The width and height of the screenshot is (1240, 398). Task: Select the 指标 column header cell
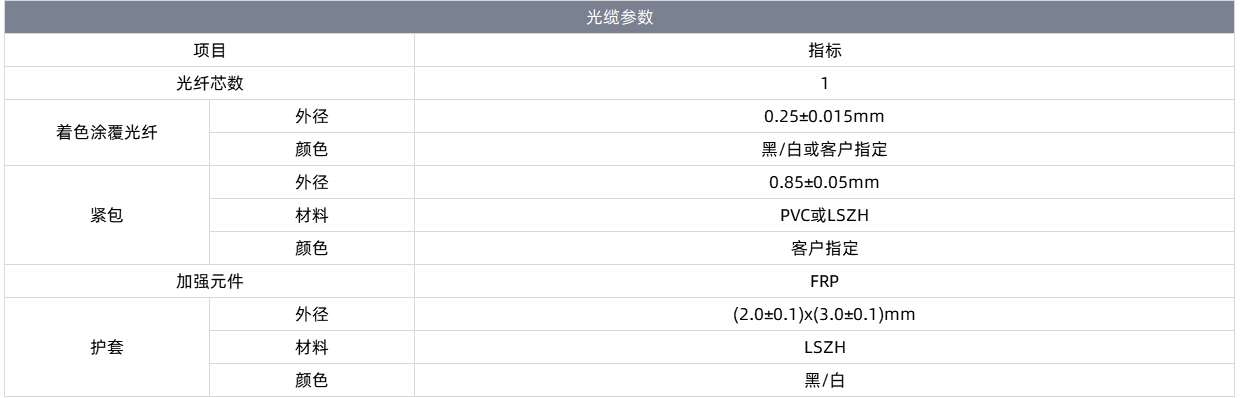coord(825,50)
